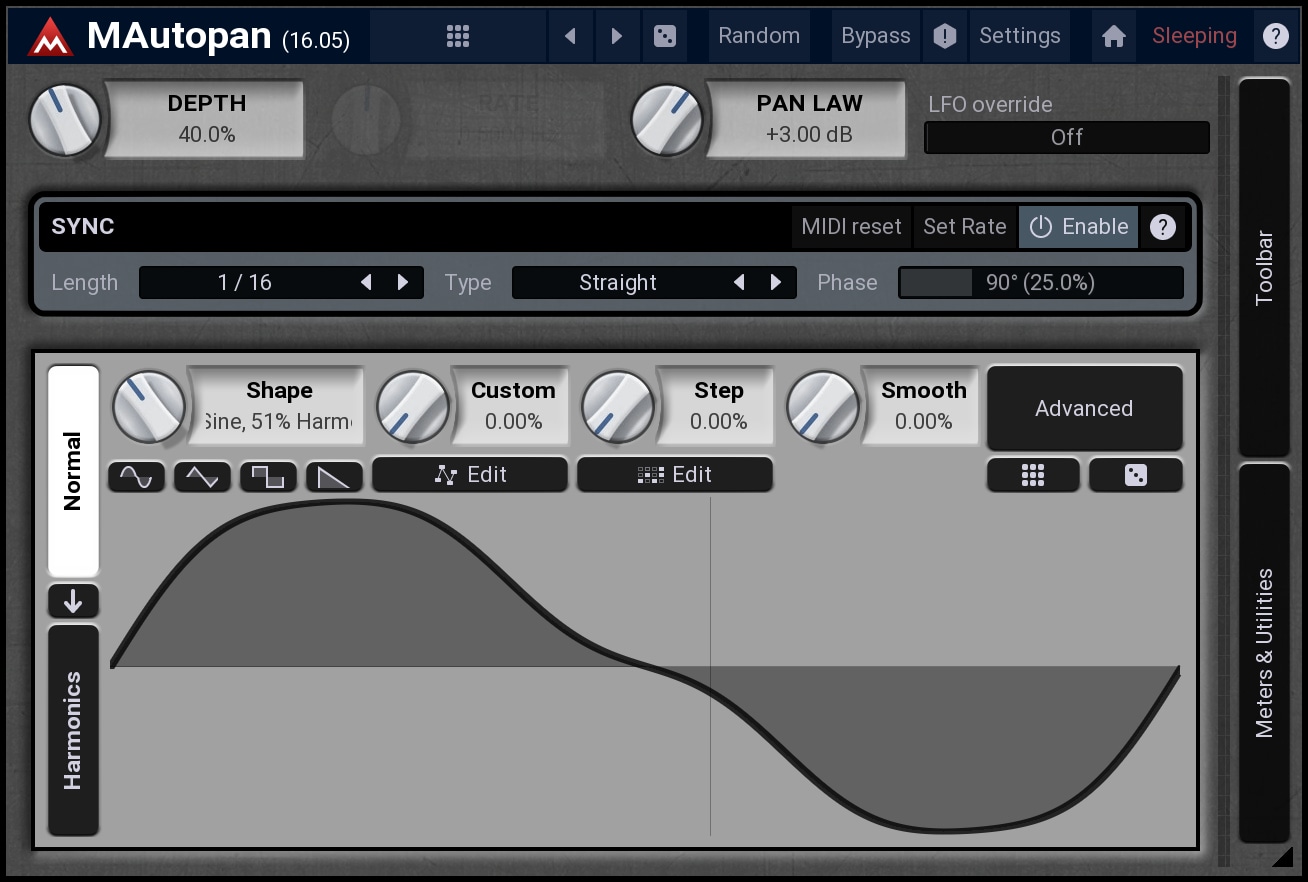Viewport: 1308px width, 882px height.
Task: Click the Smooth 0.00% value box
Action: point(923,408)
